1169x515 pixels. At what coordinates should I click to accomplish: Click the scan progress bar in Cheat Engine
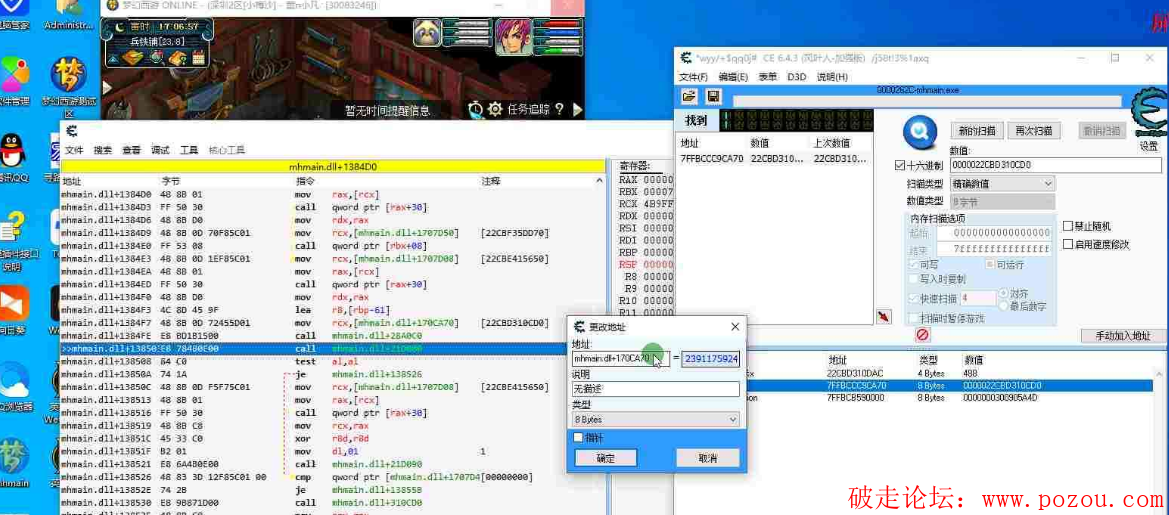(927, 101)
